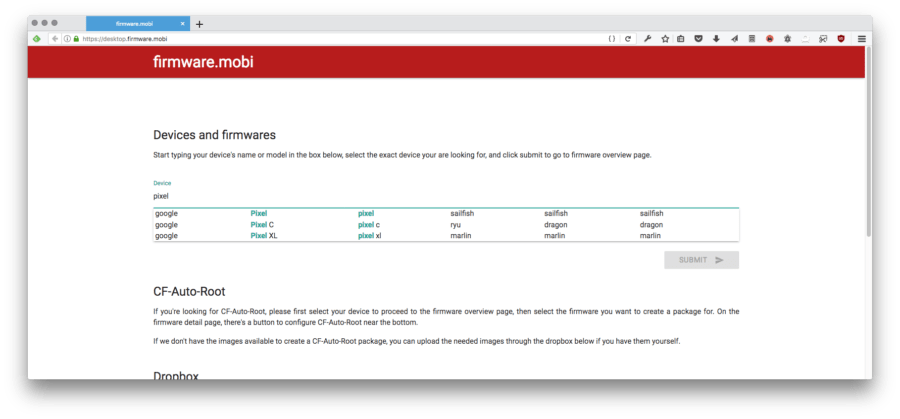Click the reader-view braces icon
The height and width of the screenshot is (419, 900).
[x=612, y=39]
